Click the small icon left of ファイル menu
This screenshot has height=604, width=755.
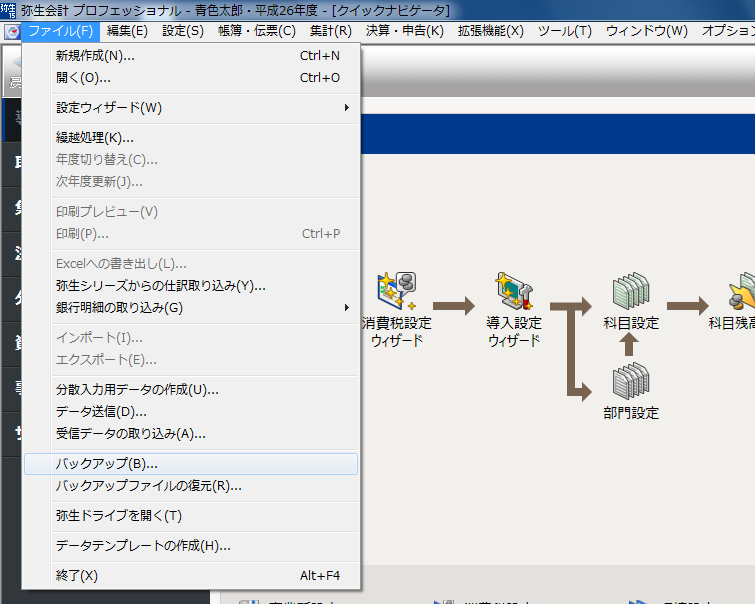pos(12,31)
